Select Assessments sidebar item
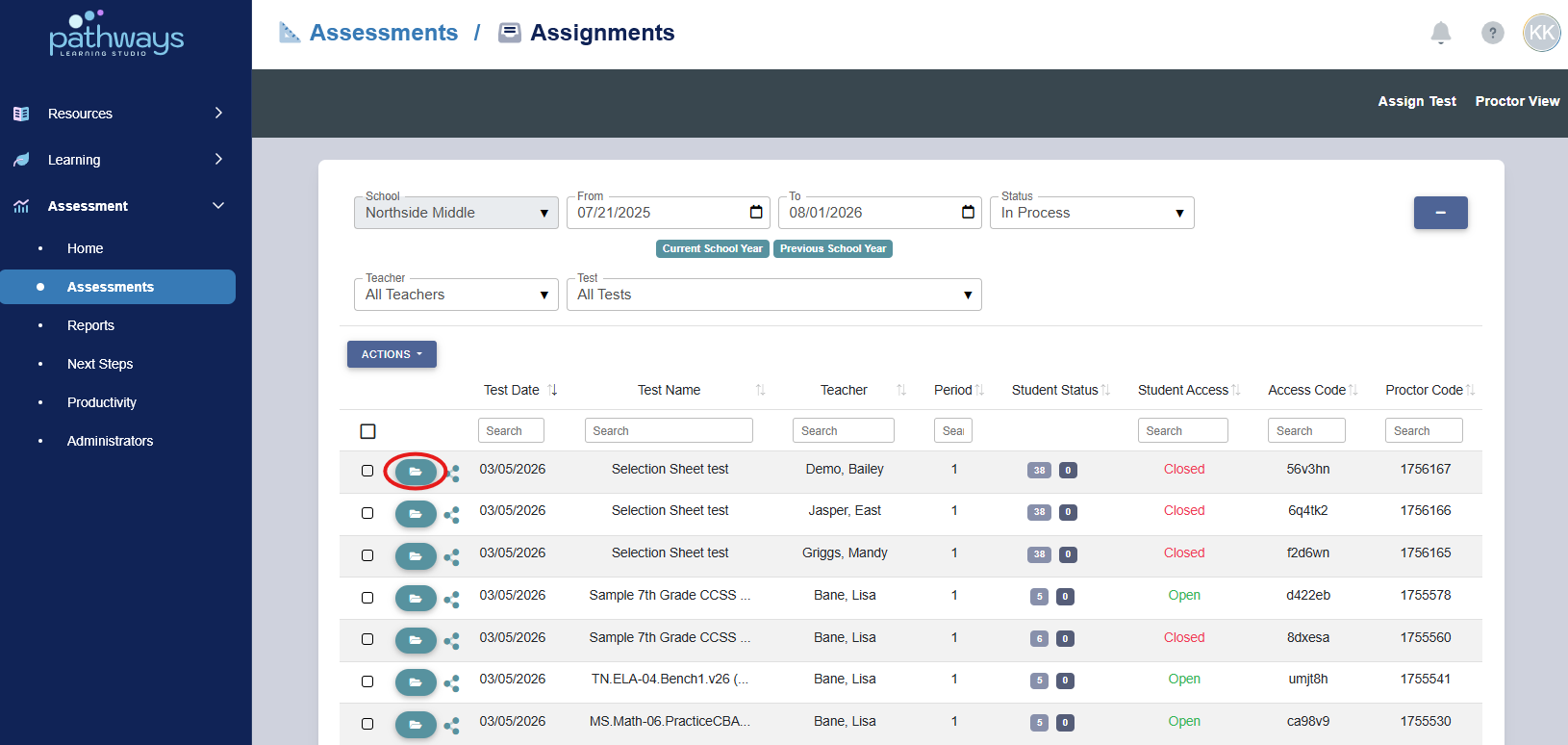The width and height of the screenshot is (1568, 745). (x=117, y=287)
